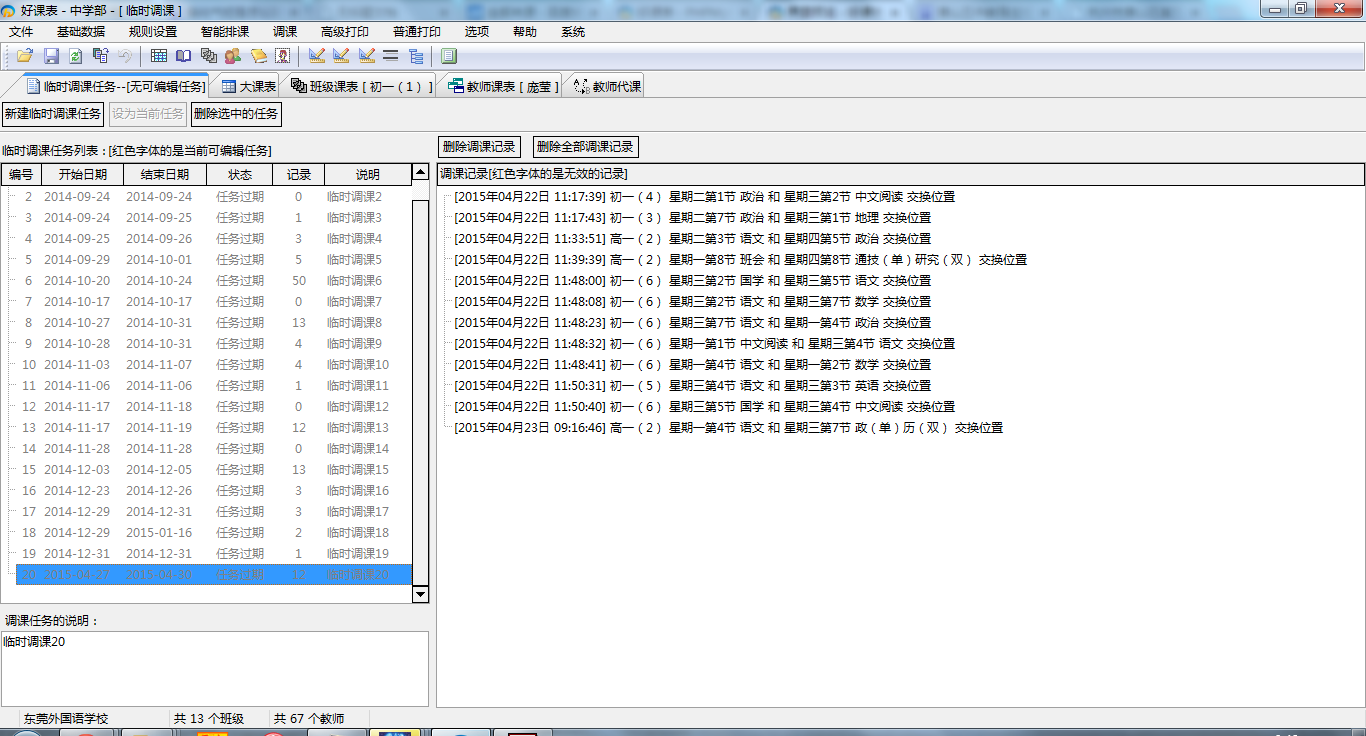Open the 智能排课 menu

click(225, 32)
